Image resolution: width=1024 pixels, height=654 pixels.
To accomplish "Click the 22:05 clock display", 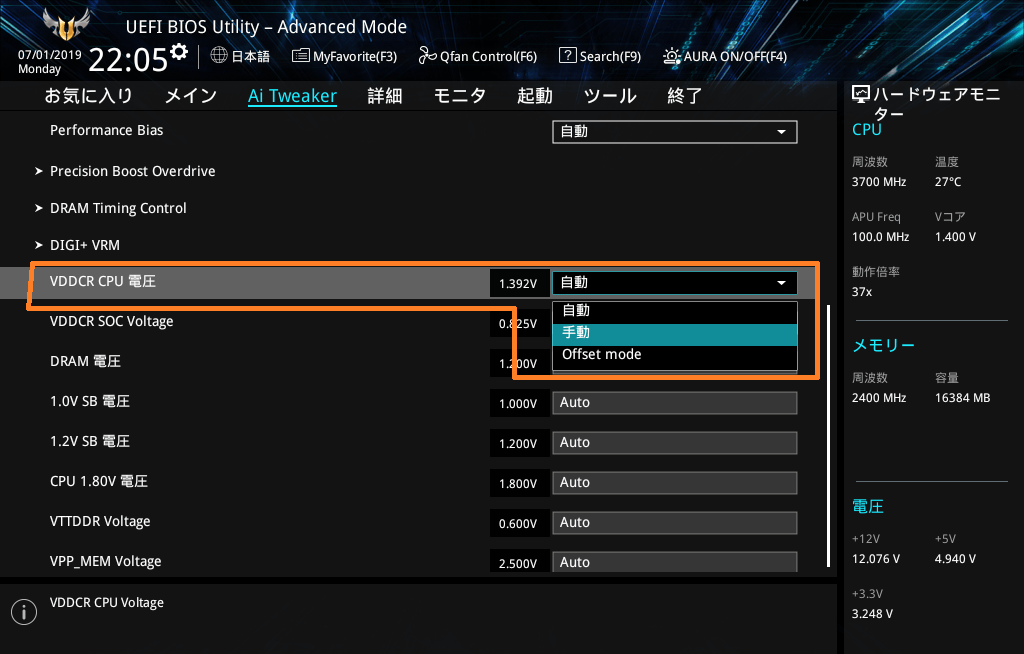I will [128, 59].
